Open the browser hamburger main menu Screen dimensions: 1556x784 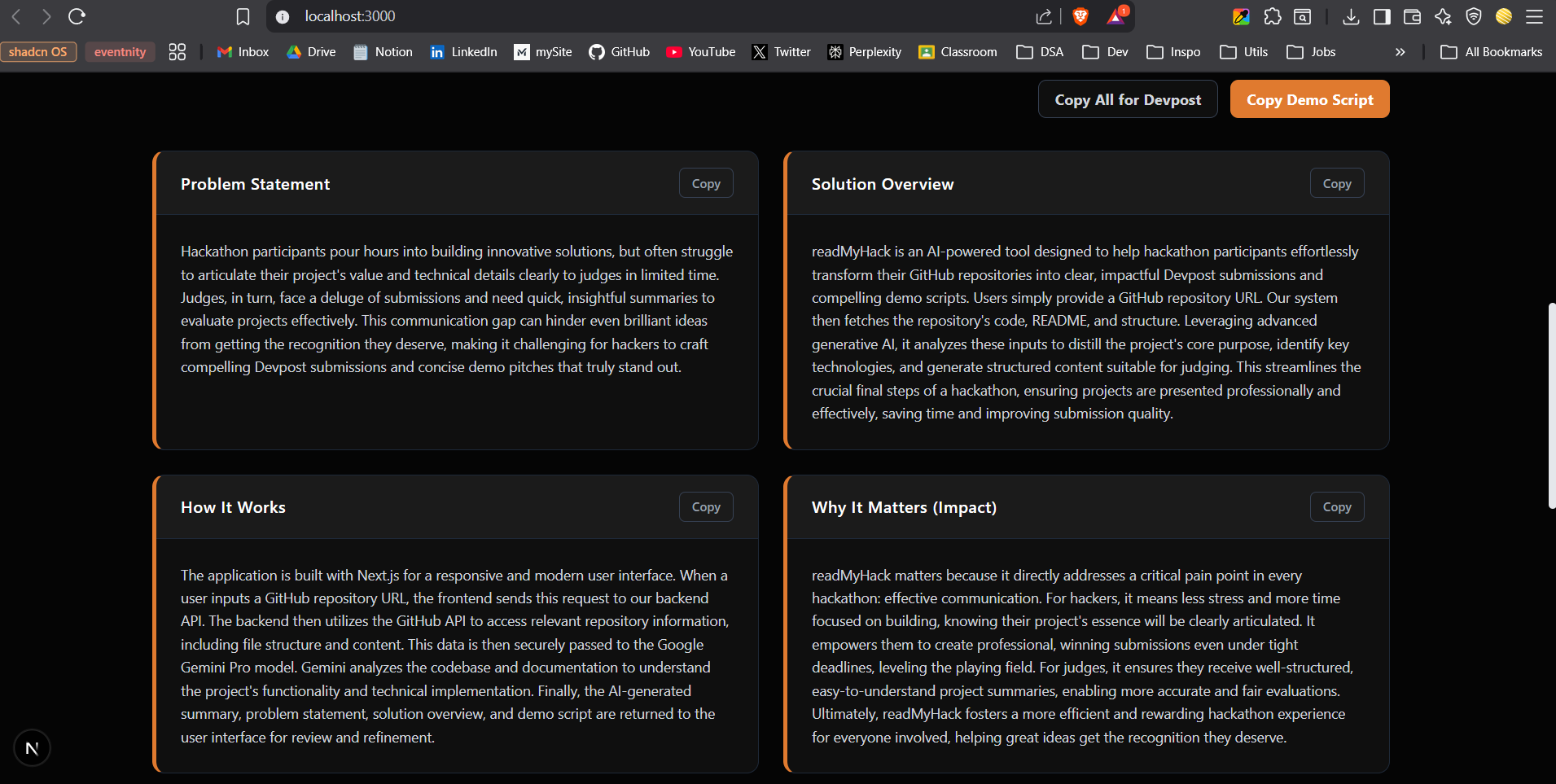click(1535, 16)
